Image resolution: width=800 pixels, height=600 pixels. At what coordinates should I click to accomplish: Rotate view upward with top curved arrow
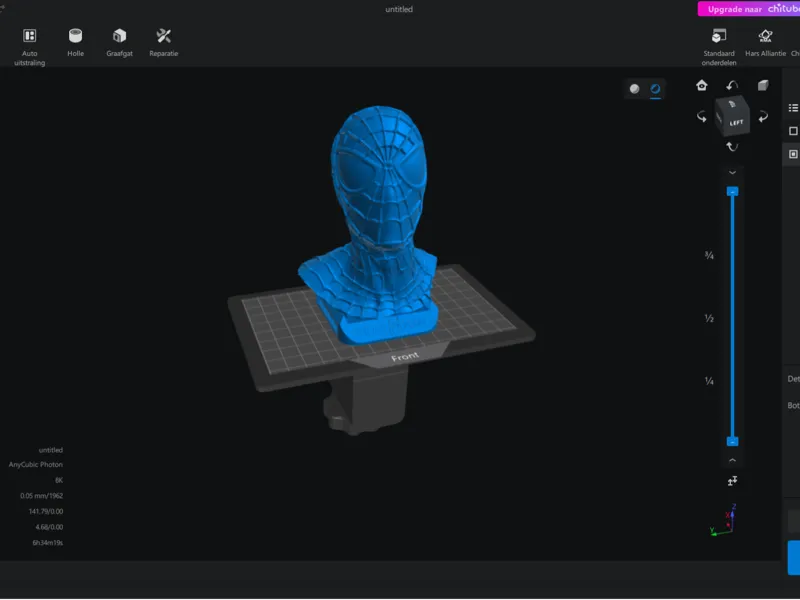(x=732, y=85)
